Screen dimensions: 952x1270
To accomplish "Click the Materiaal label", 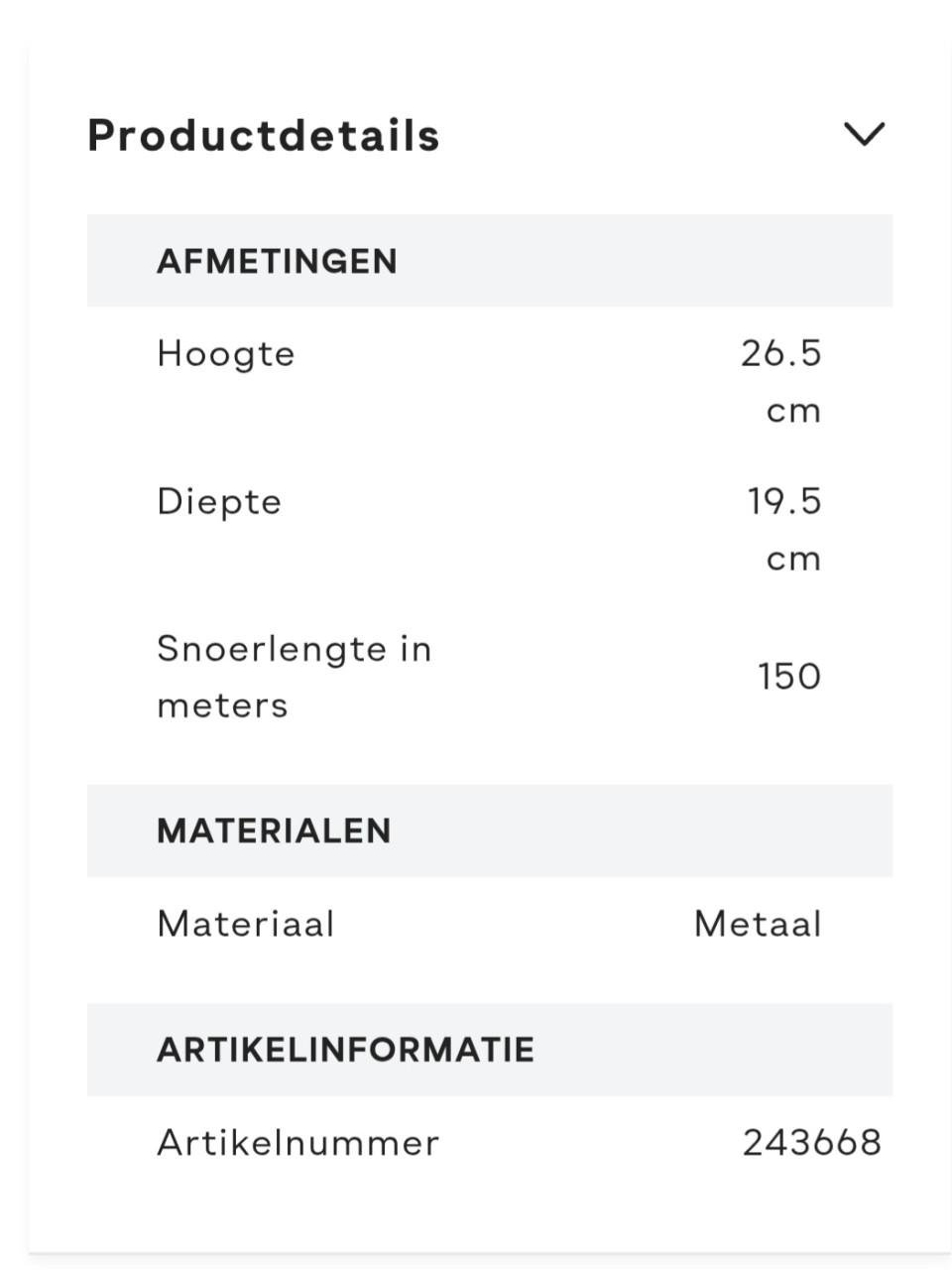I will coord(244,923).
